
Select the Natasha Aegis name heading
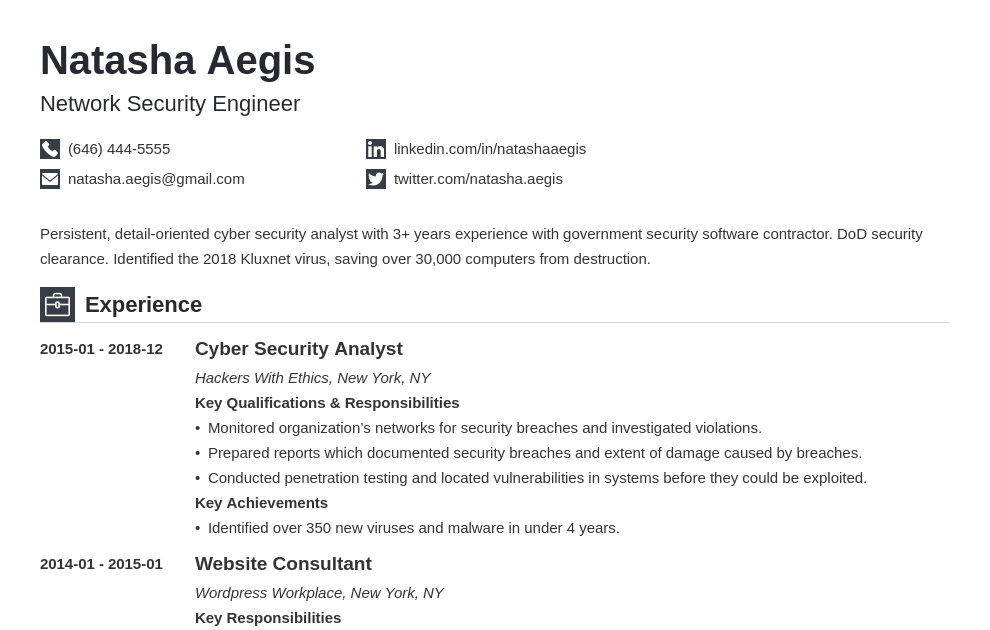click(177, 61)
